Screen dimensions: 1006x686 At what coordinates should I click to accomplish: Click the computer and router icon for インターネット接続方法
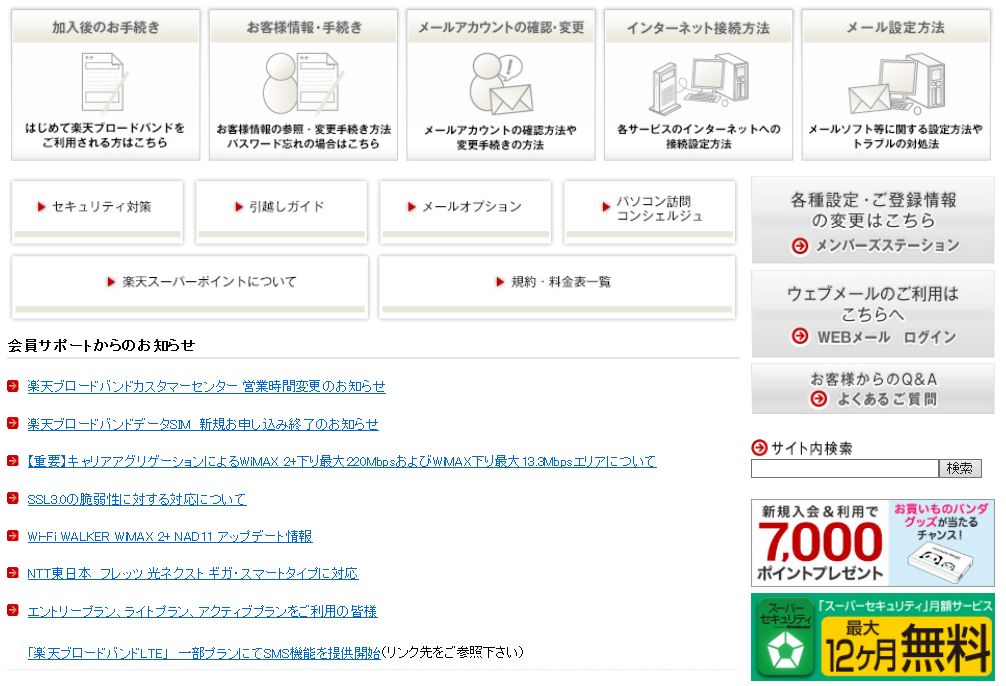coord(699,84)
